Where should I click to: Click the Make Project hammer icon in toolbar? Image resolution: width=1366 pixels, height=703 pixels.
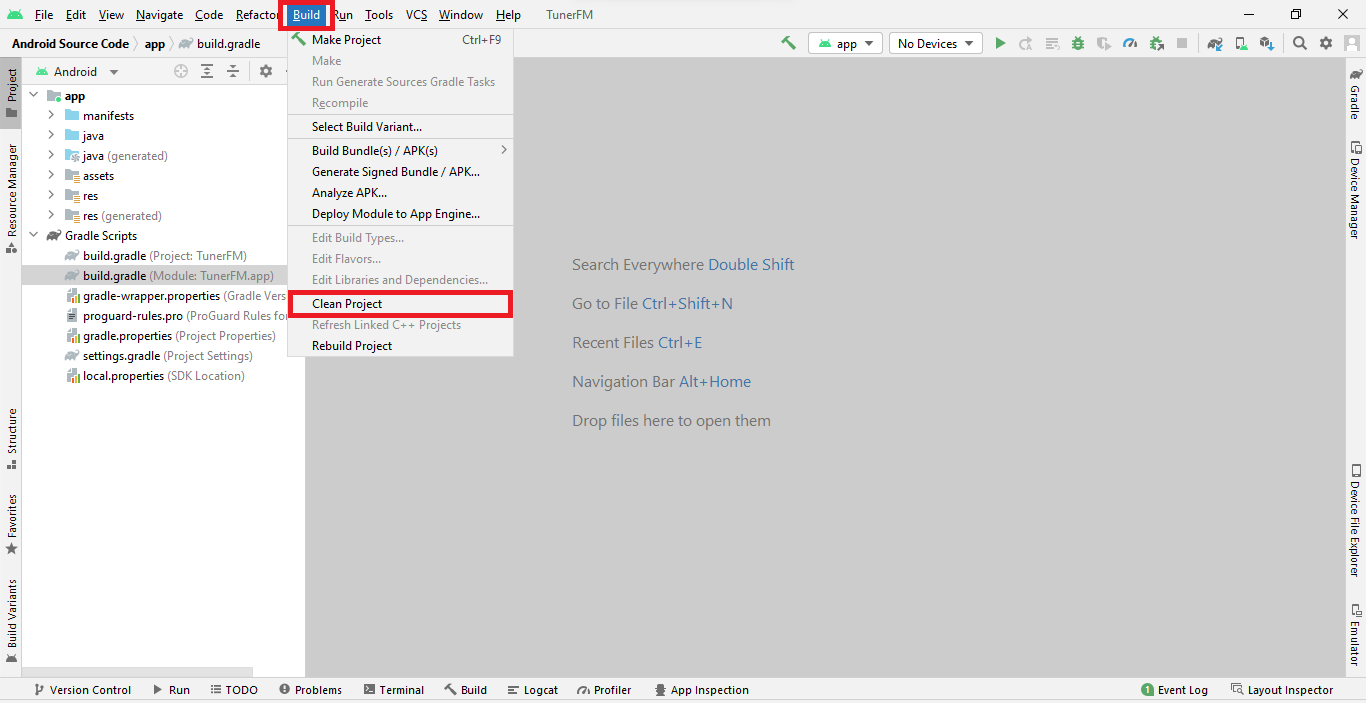(x=788, y=43)
